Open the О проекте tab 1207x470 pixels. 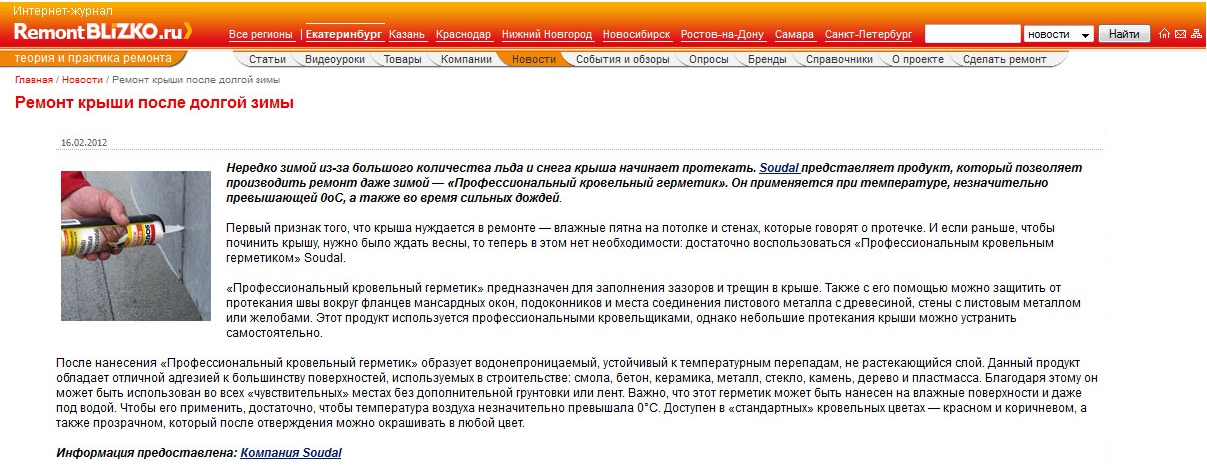click(917, 59)
